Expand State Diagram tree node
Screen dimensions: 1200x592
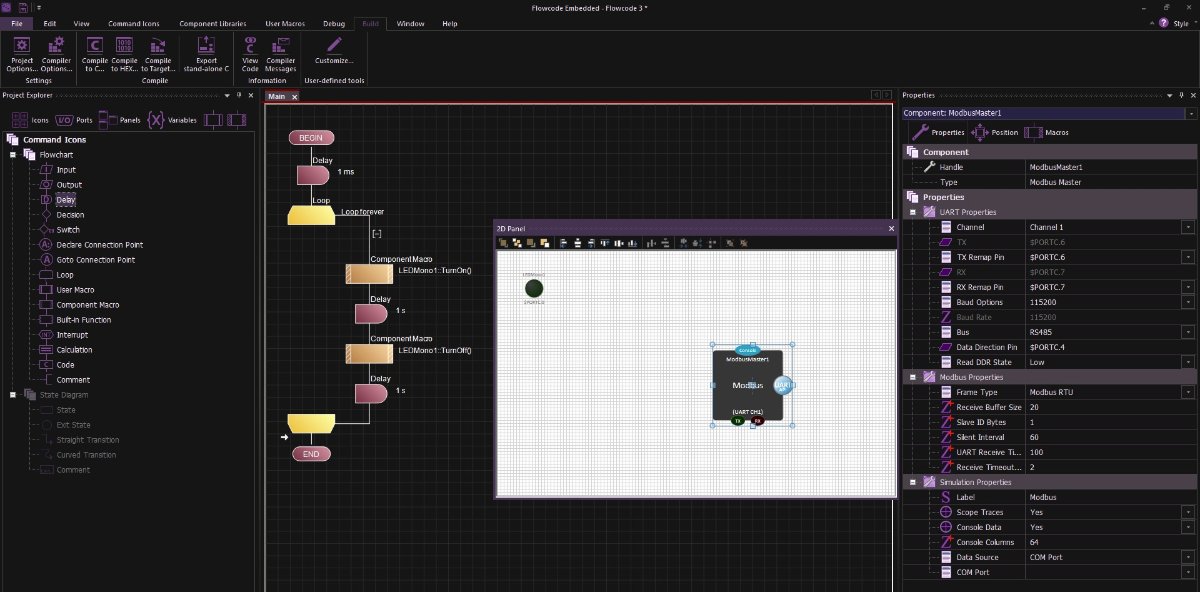tap(14, 395)
